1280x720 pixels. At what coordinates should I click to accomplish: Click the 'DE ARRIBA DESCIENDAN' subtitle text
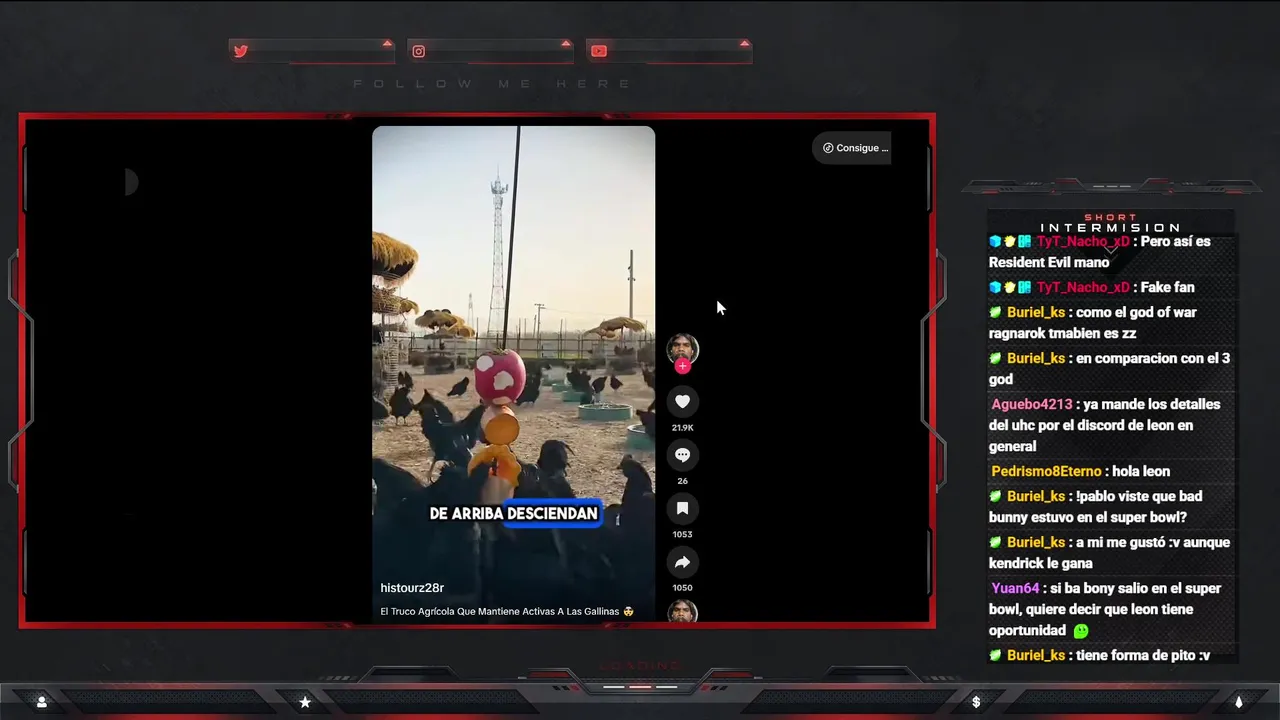pyautogui.click(x=513, y=513)
